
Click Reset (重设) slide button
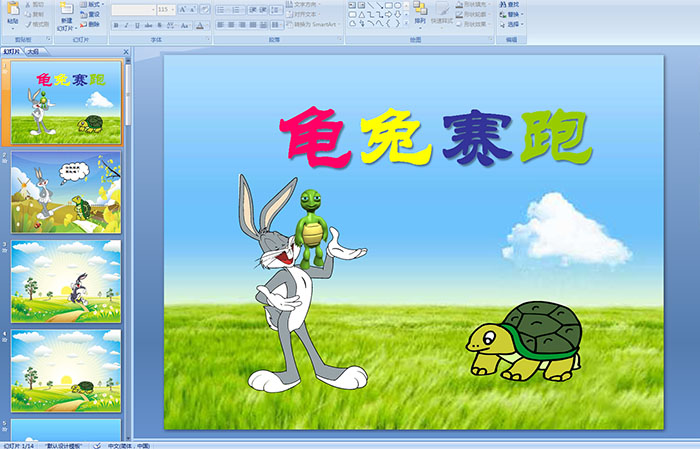pyautogui.click(x=90, y=14)
